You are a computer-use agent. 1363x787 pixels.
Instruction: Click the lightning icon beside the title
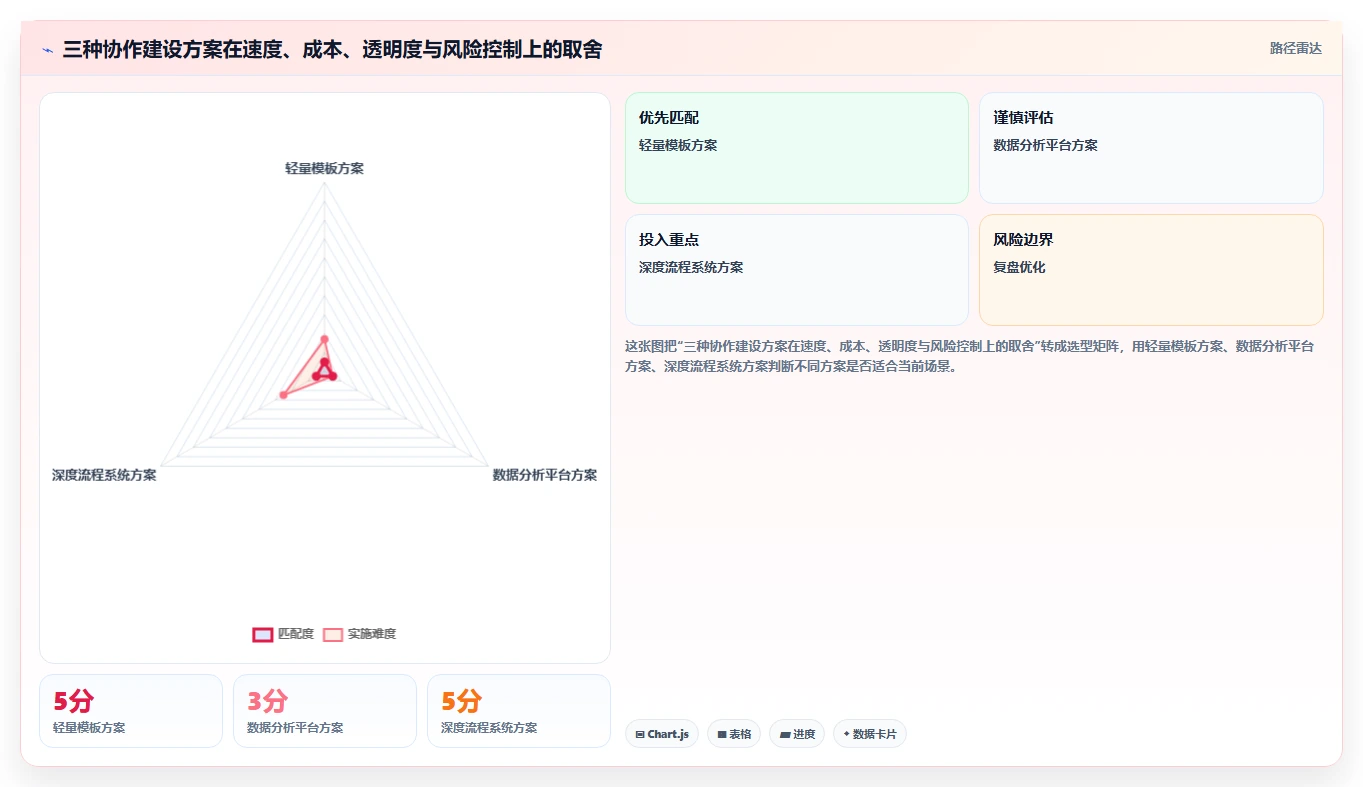47,50
